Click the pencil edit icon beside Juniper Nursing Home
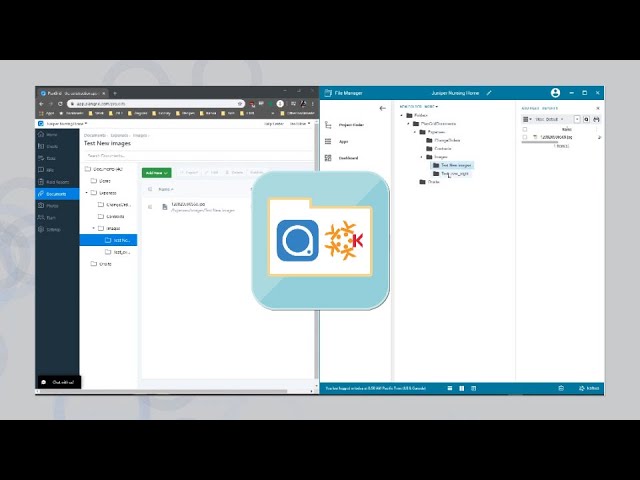The height and width of the screenshot is (480, 640). (x=489, y=93)
